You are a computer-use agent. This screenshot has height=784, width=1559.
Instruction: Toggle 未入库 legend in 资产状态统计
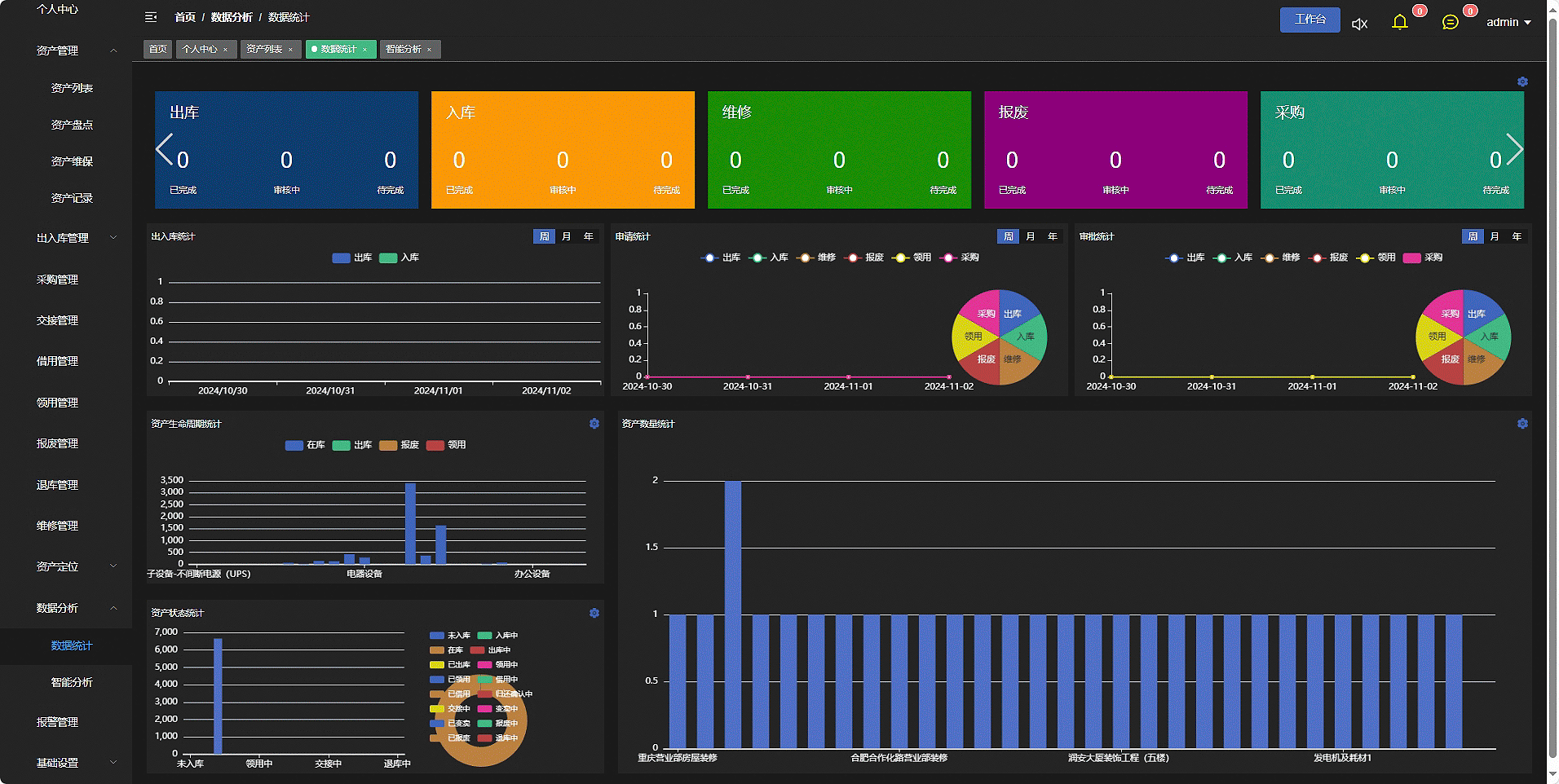tap(450, 636)
